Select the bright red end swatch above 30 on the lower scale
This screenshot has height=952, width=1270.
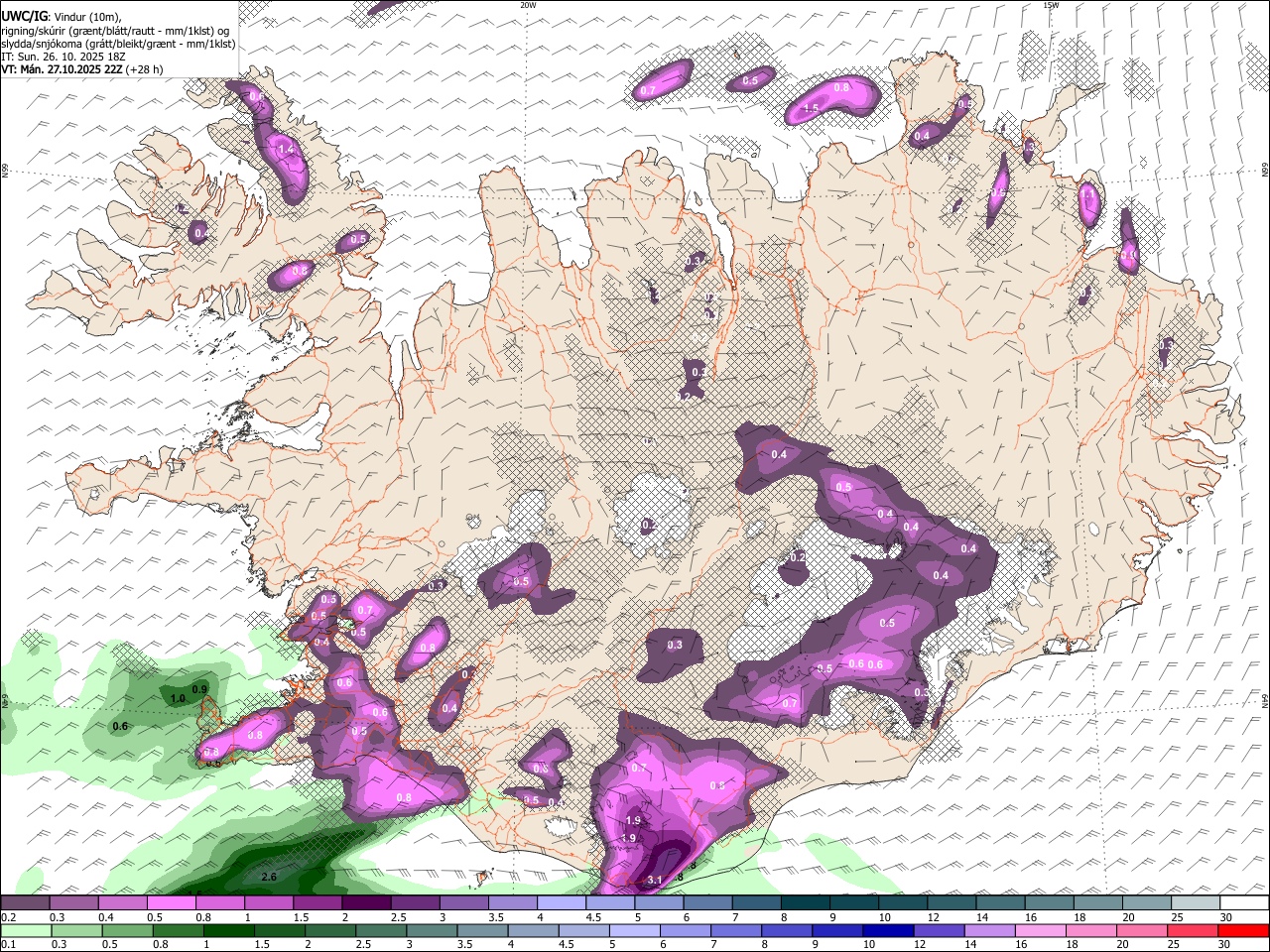[x=1244, y=930]
